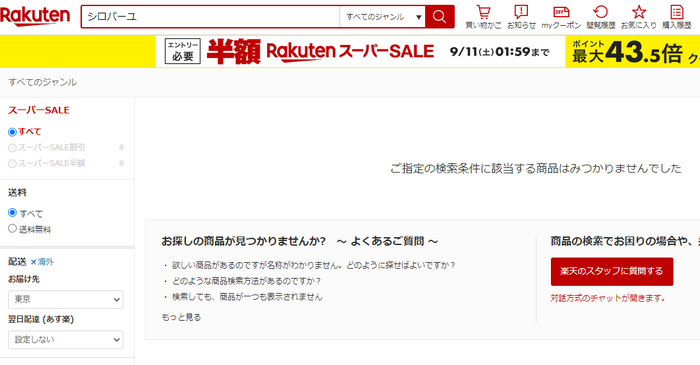Open the お届け先 東京 dropdown
700x365 pixels.
pos(66,299)
